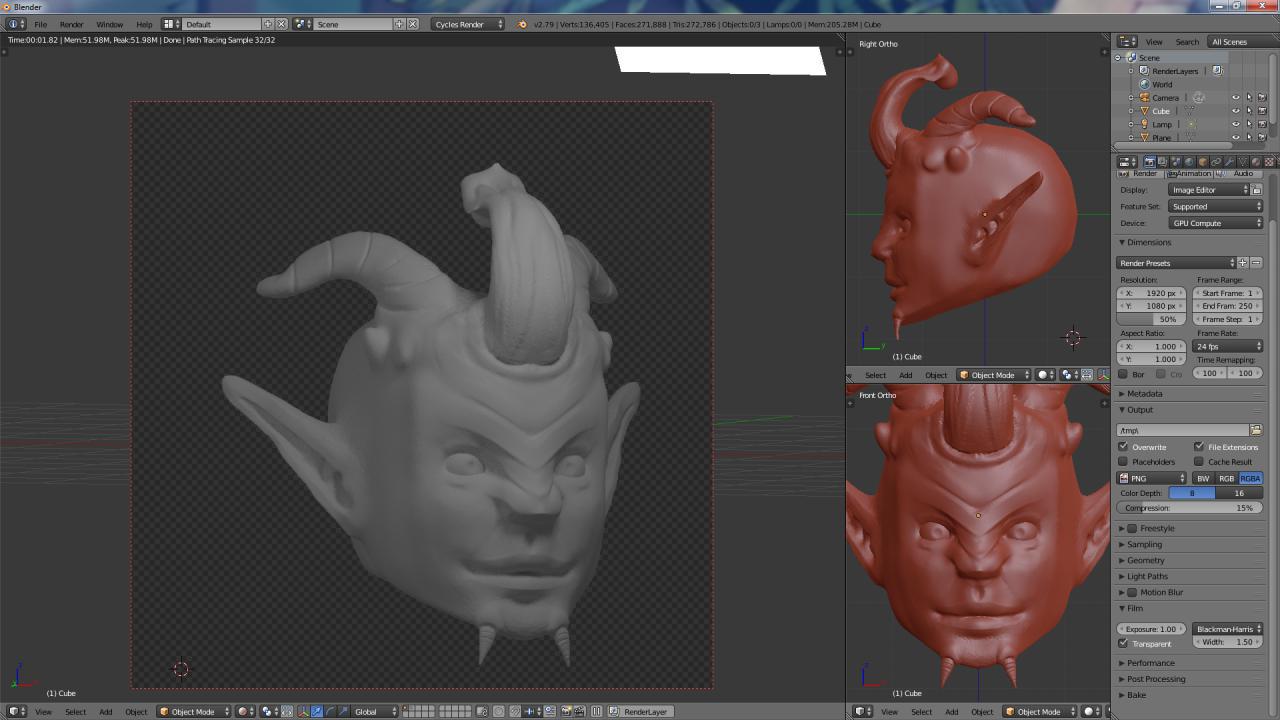
Task: Open the render layers properties tab icon
Action: (x=1163, y=161)
